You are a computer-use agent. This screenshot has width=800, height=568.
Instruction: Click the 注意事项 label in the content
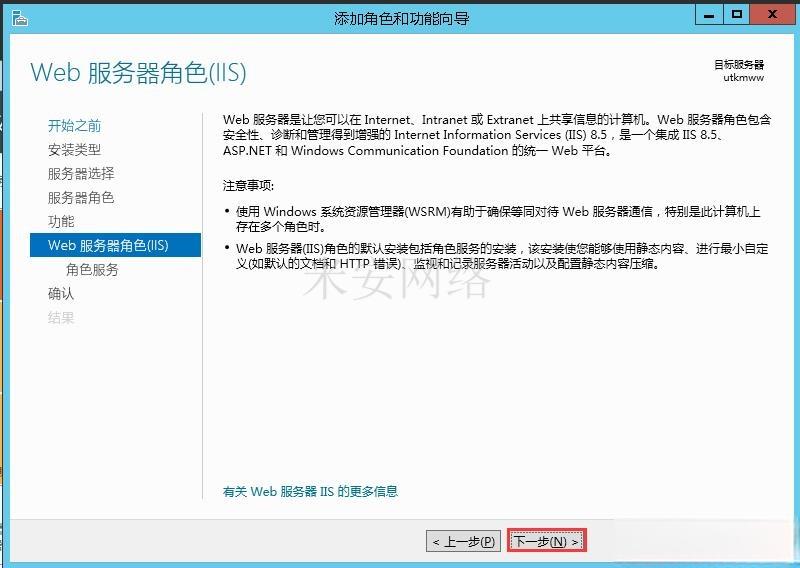(248, 186)
